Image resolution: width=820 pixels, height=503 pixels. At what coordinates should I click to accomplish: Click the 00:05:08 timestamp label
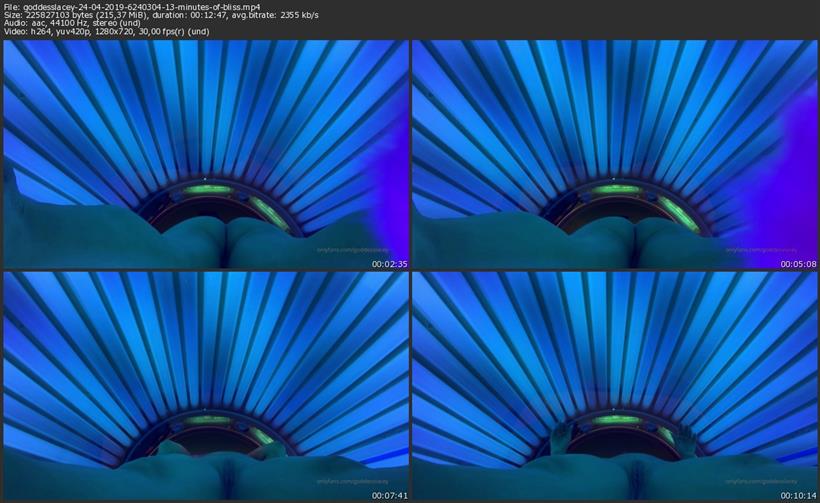(796, 264)
